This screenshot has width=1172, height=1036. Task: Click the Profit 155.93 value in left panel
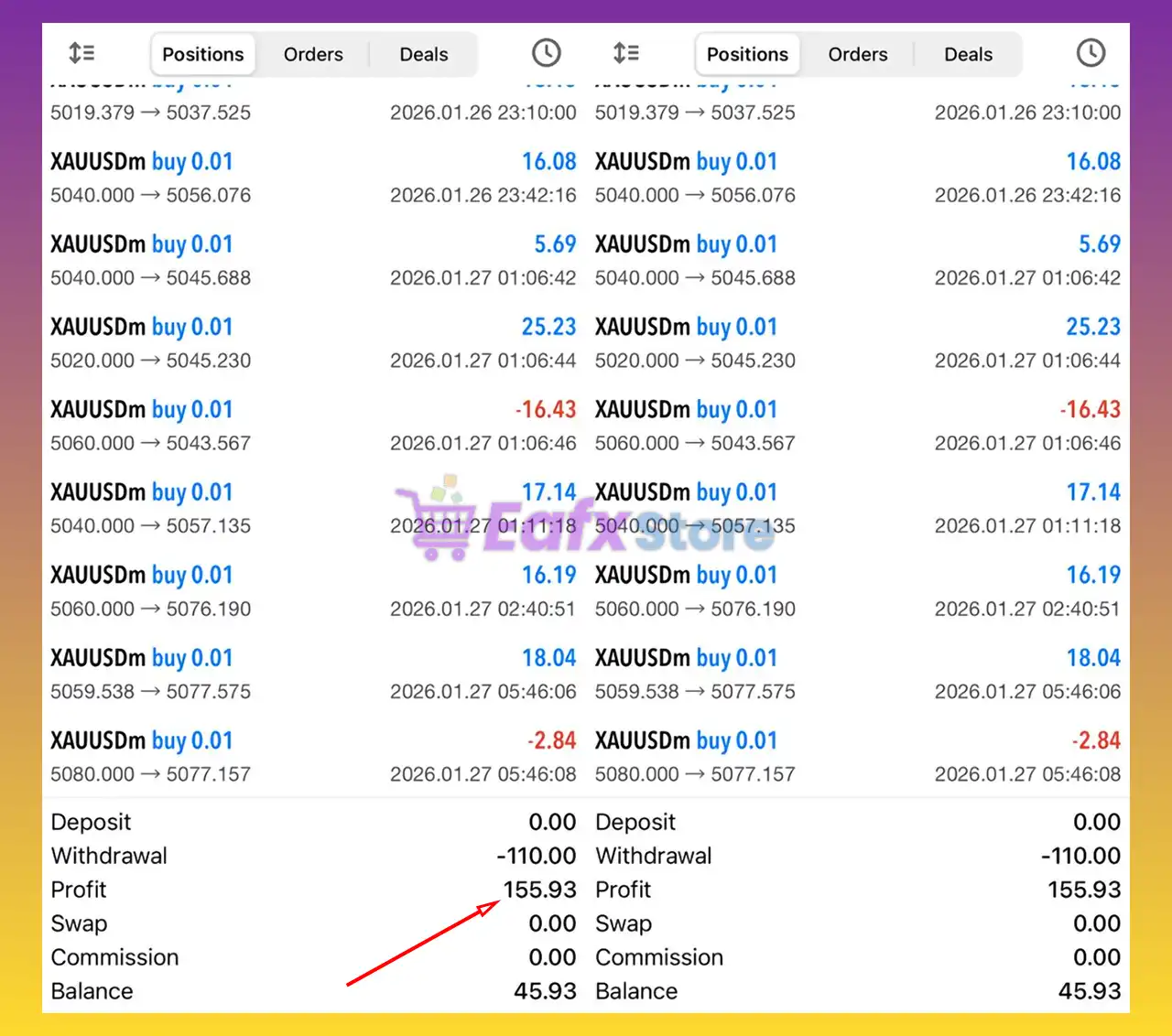click(x=539, y=890)
